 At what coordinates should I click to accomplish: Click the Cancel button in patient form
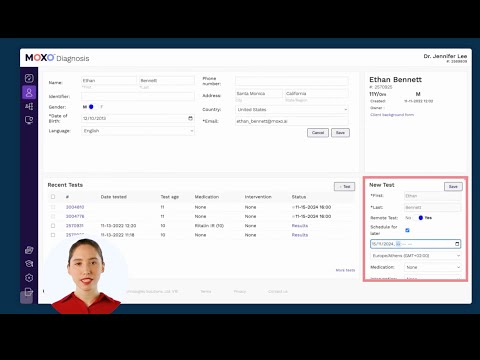coord(318,133)
